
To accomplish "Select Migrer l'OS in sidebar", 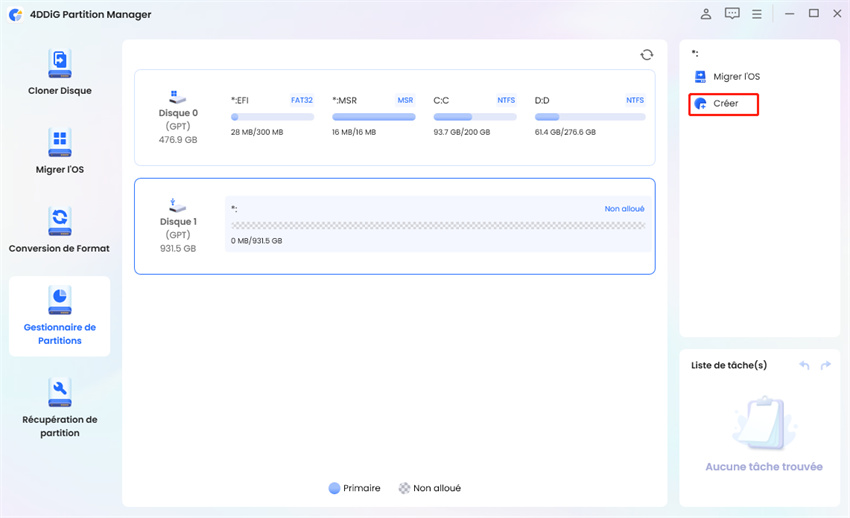I will [60, 150].
